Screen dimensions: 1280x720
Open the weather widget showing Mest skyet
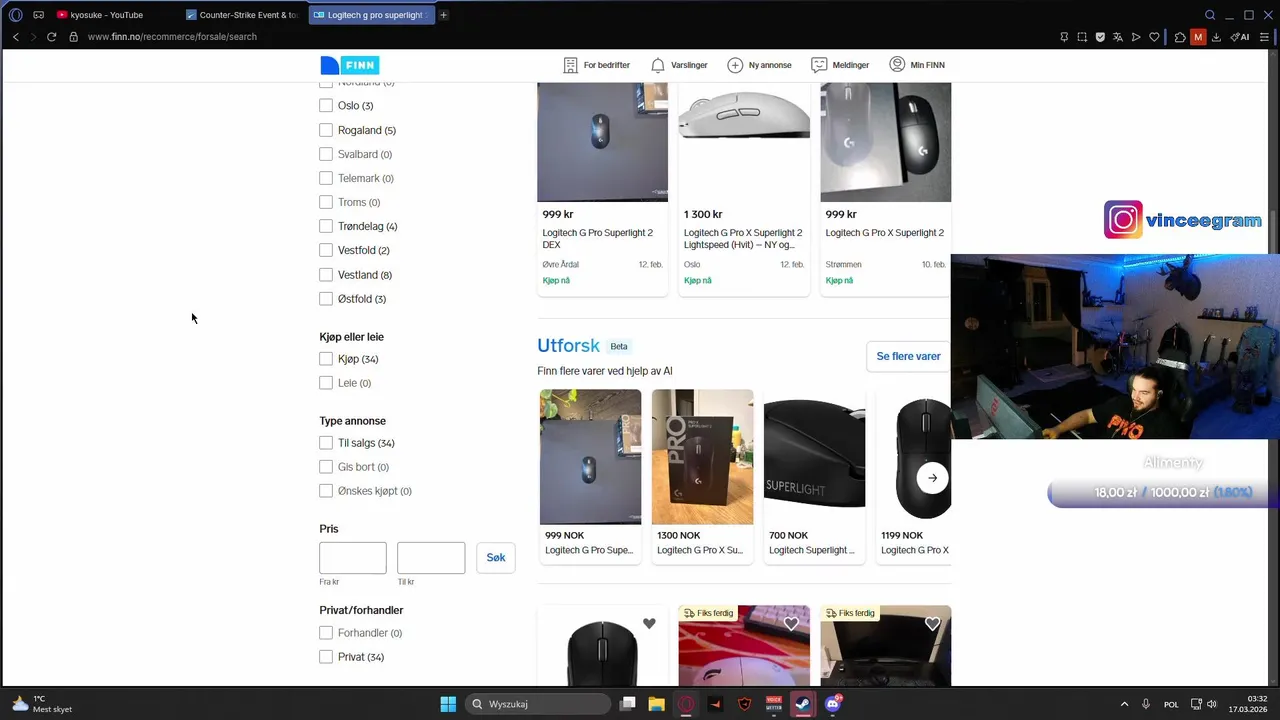pyautogui.click(x=42, y=704)
